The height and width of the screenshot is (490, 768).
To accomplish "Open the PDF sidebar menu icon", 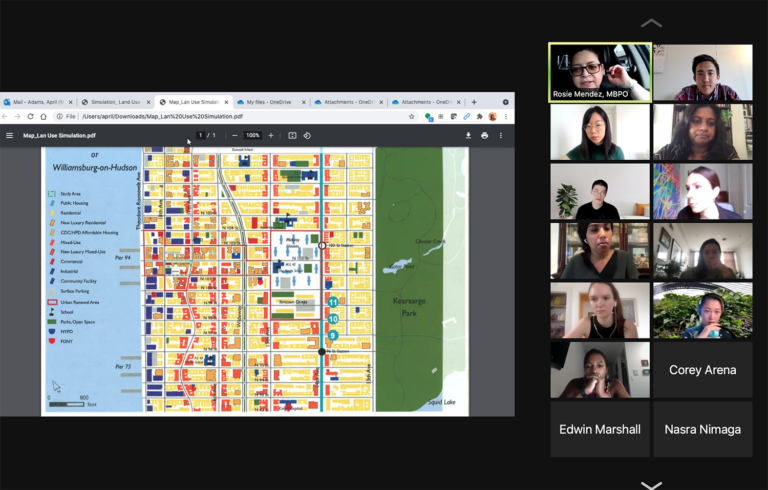I will [x=10, y=135].
